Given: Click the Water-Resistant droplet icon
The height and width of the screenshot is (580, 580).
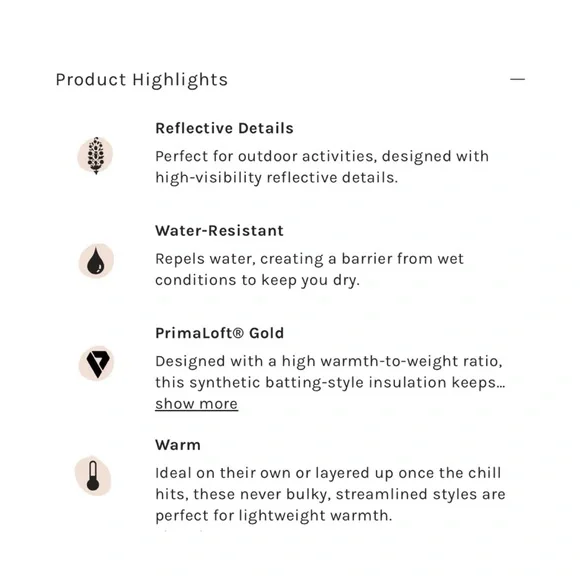Looking at the screenshot, I should (96, 261).
